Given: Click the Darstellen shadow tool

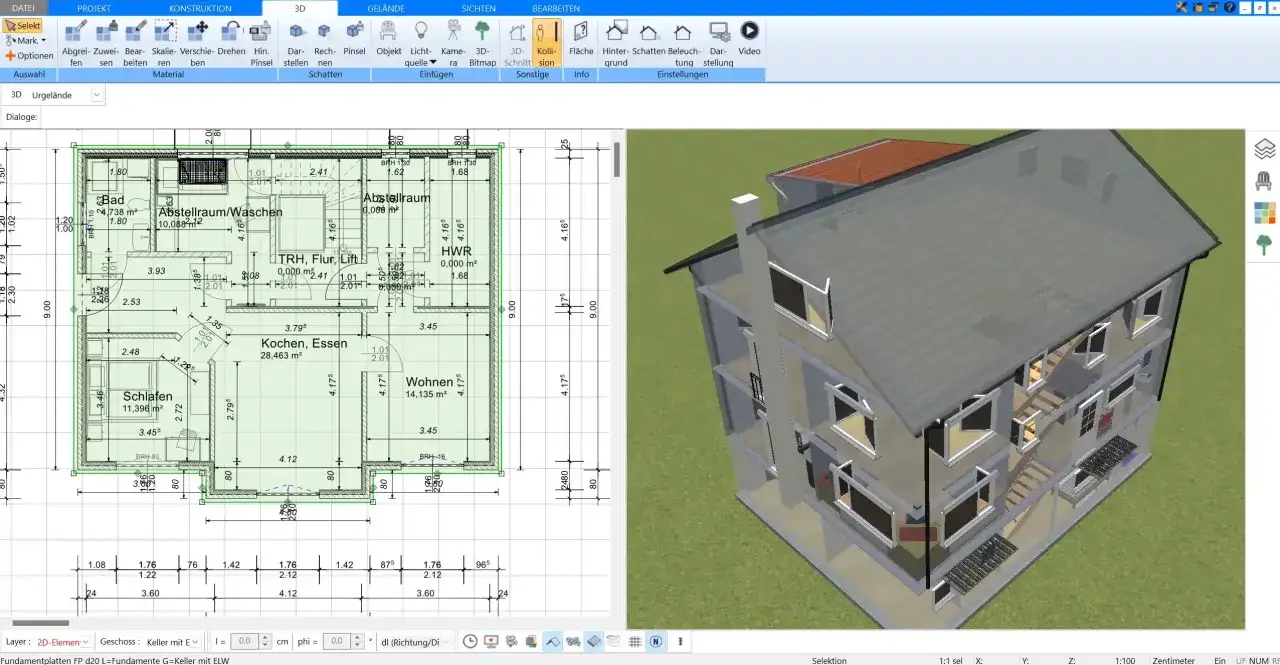Looking at the screenshot, I should pyautogui.click(x=296, y=43).
